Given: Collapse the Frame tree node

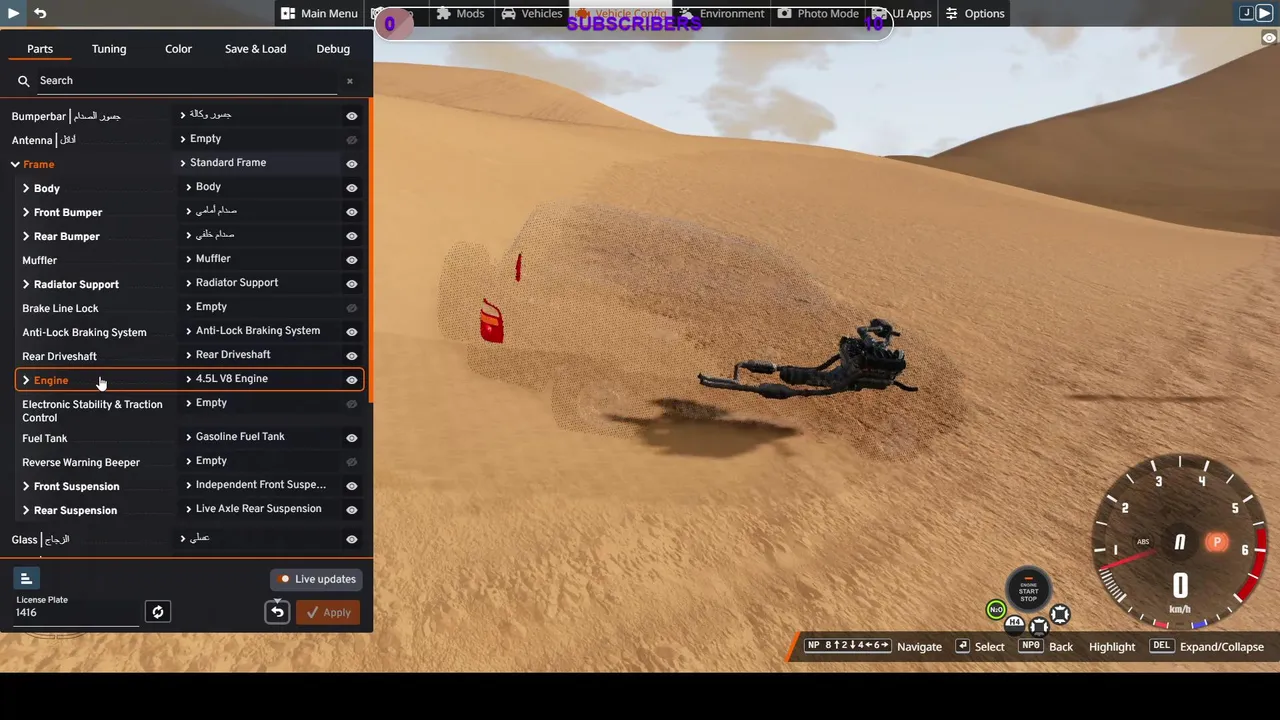Looking at the screenshot, I should (x=15, y=164).
